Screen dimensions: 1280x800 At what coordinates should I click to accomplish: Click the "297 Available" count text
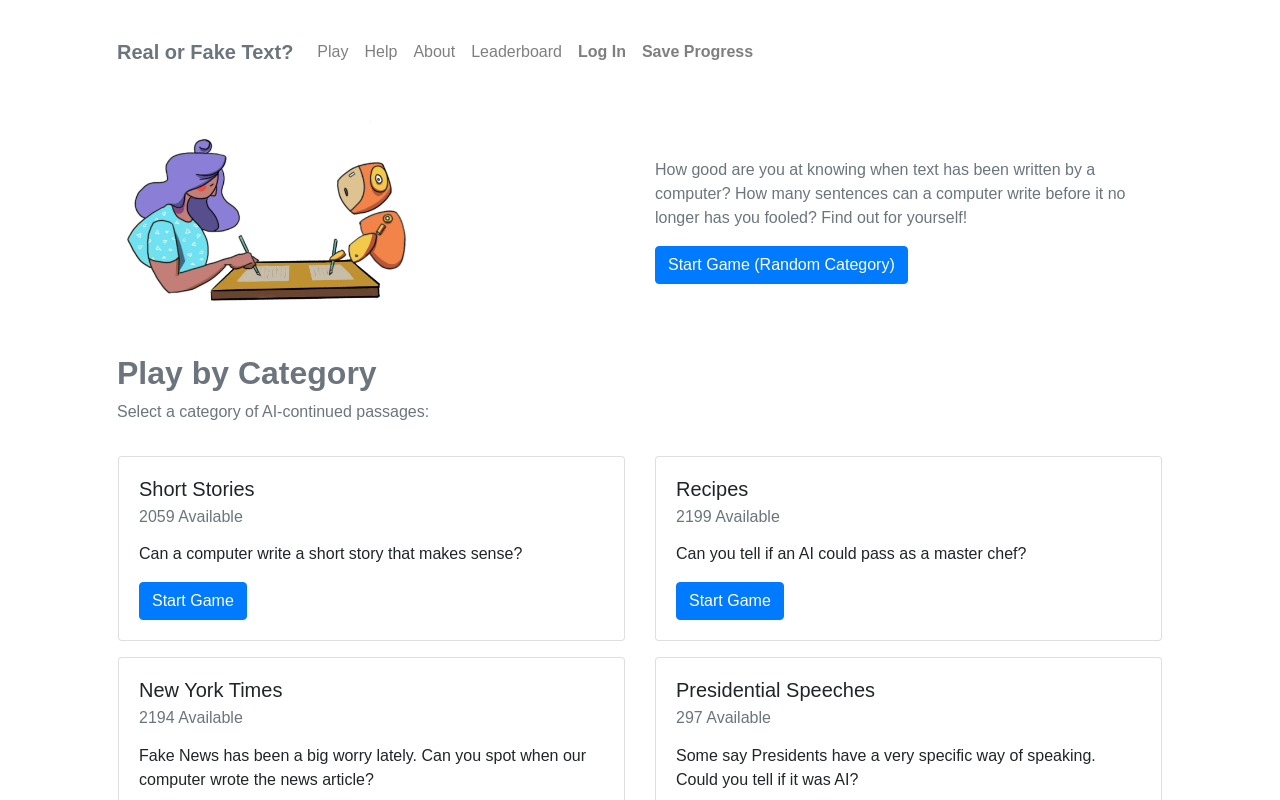click(723, 718)
